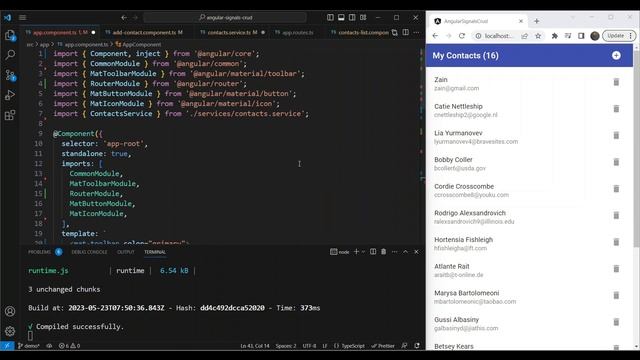Delete the contact Bobby Coller
Viewport: 640px width, 360px height.
[616, 162]
